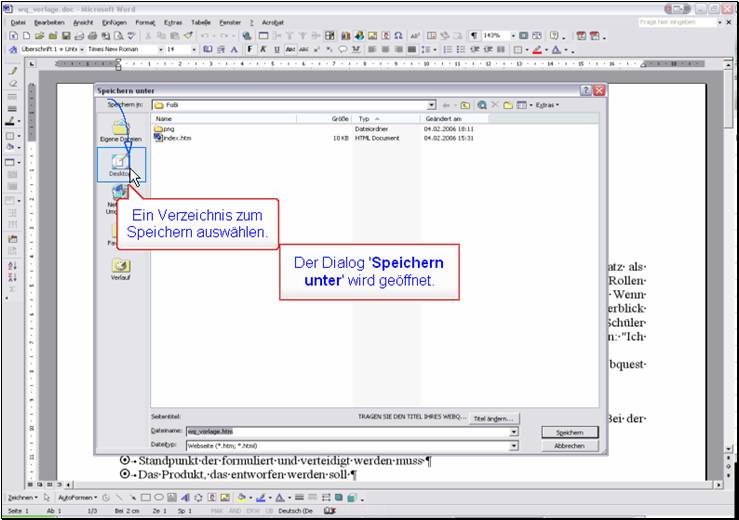Open Eigene Dateien folder shortcut
Screen dimensions: 739x520
(120, 132)
